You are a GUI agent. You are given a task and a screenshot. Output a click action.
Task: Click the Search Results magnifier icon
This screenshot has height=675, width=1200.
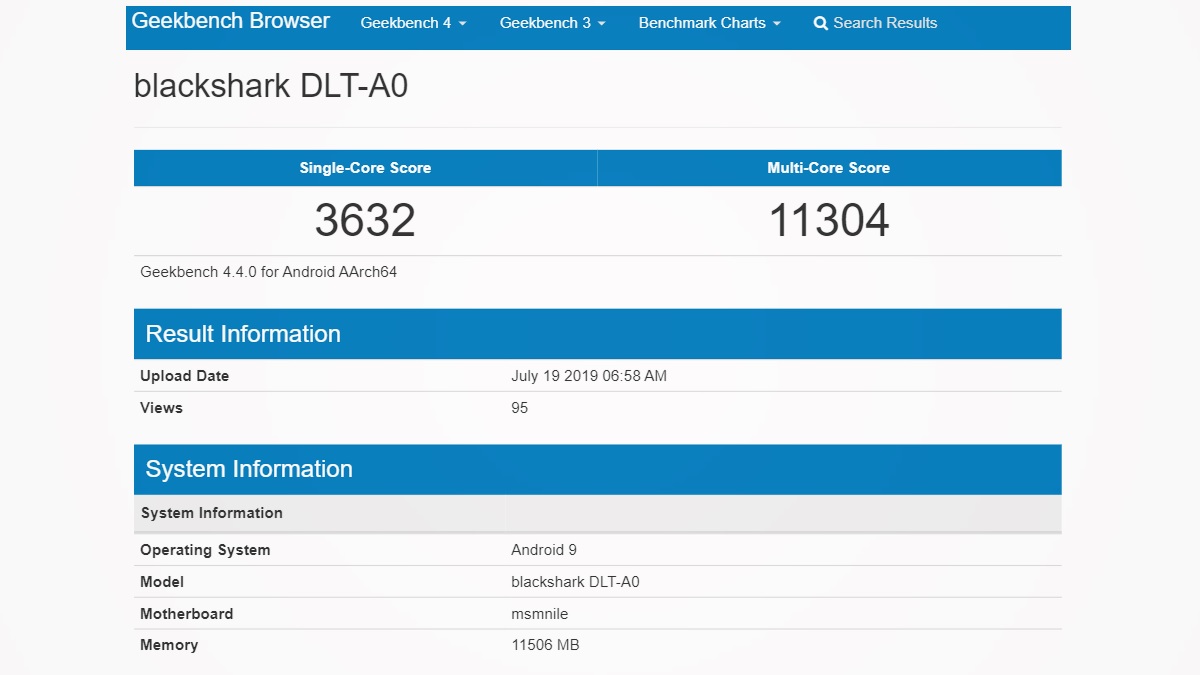coord(821,23)
